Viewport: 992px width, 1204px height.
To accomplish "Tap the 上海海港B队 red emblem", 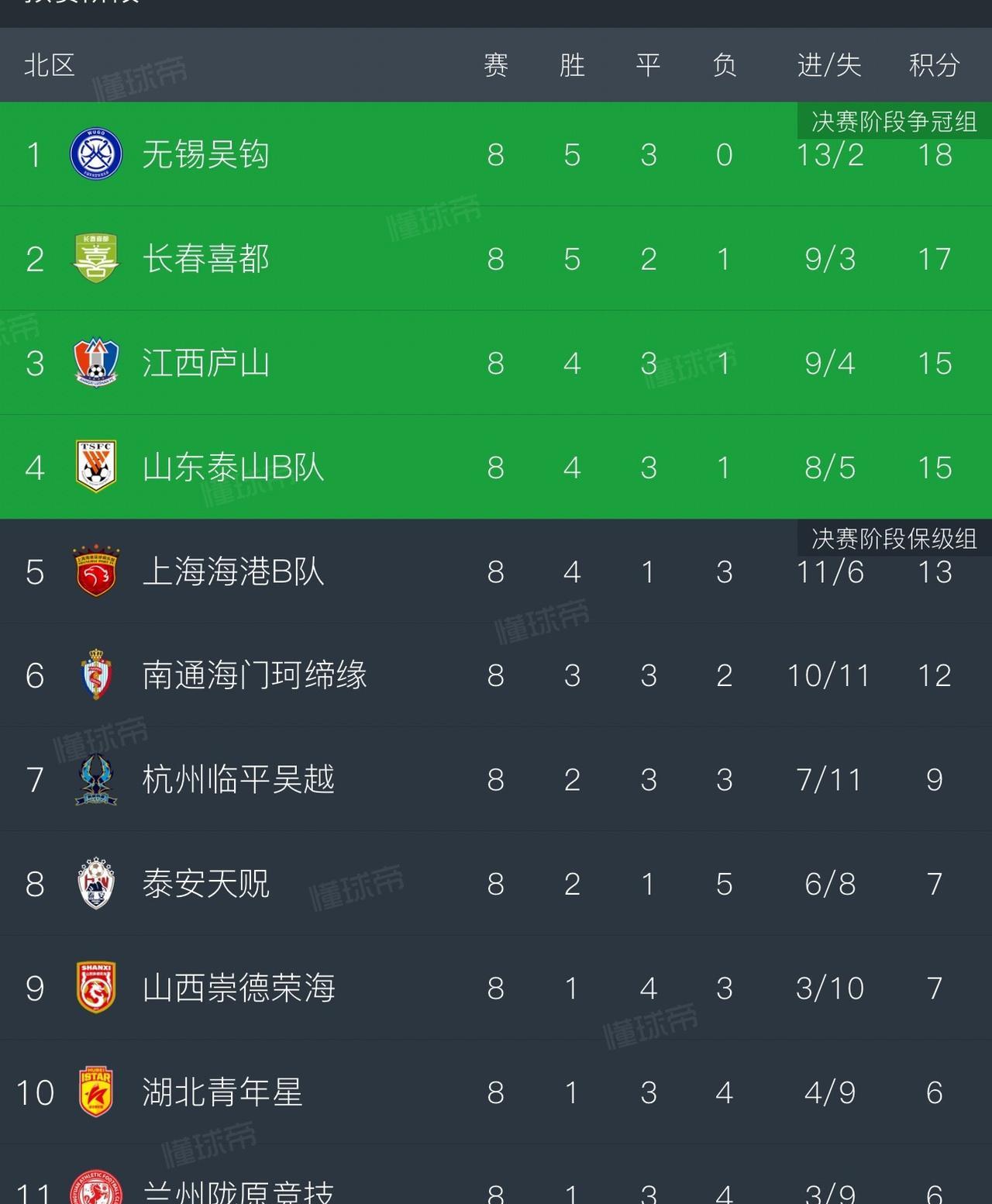I will (96, 571).
